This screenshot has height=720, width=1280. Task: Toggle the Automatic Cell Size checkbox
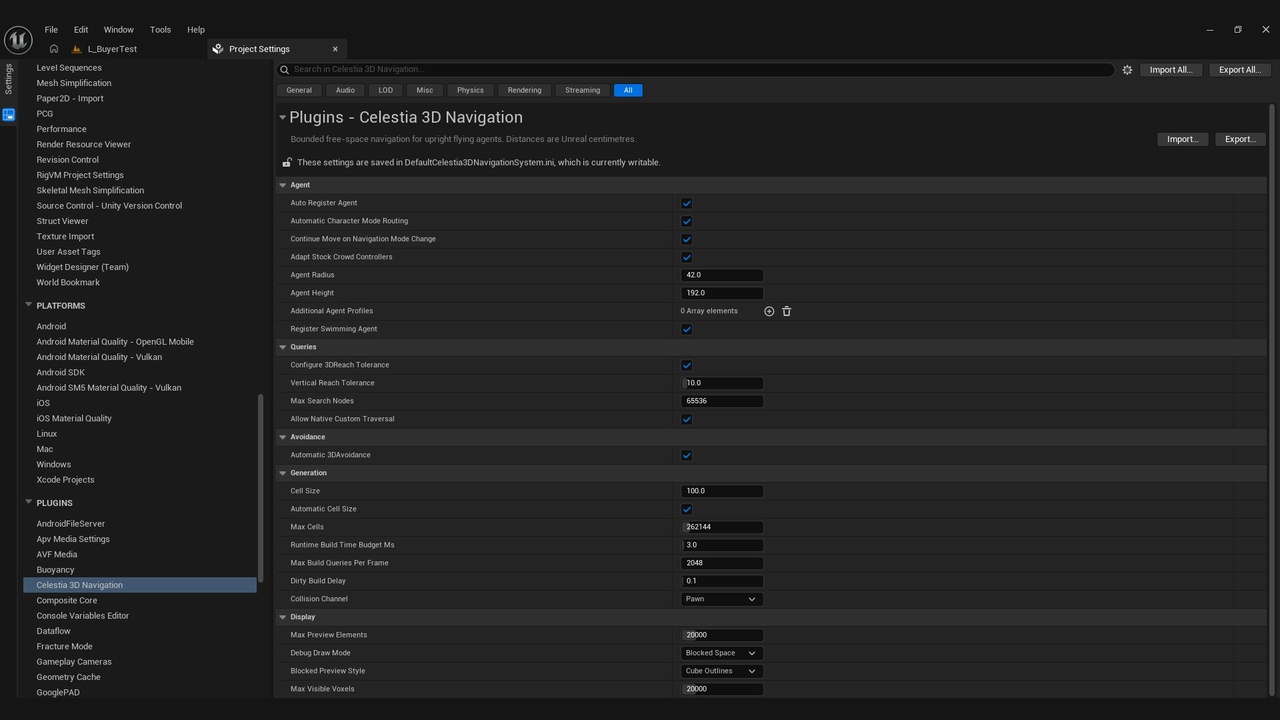[687, 509]
